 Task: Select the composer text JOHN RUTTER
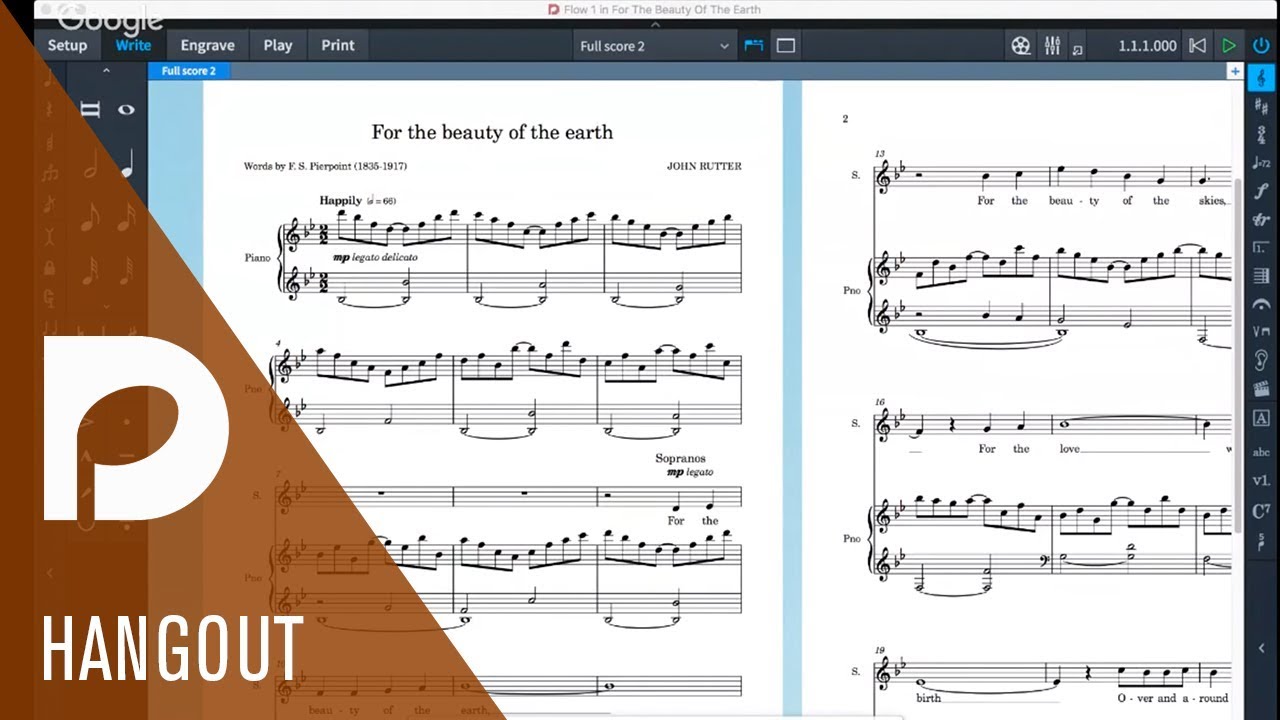pyautogui.click(x=704, y=166)
